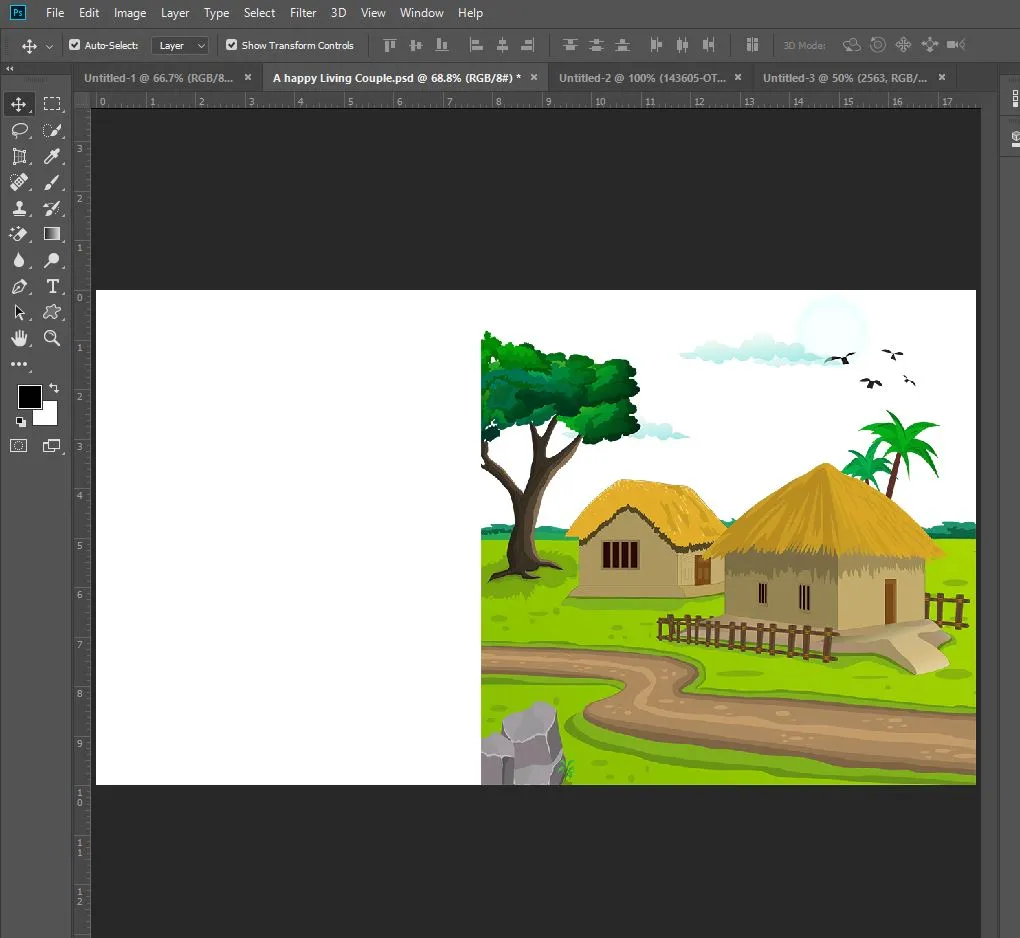Open the Filter menu
The height and width of the screenshot is (938, 1020).
point(303,13)
